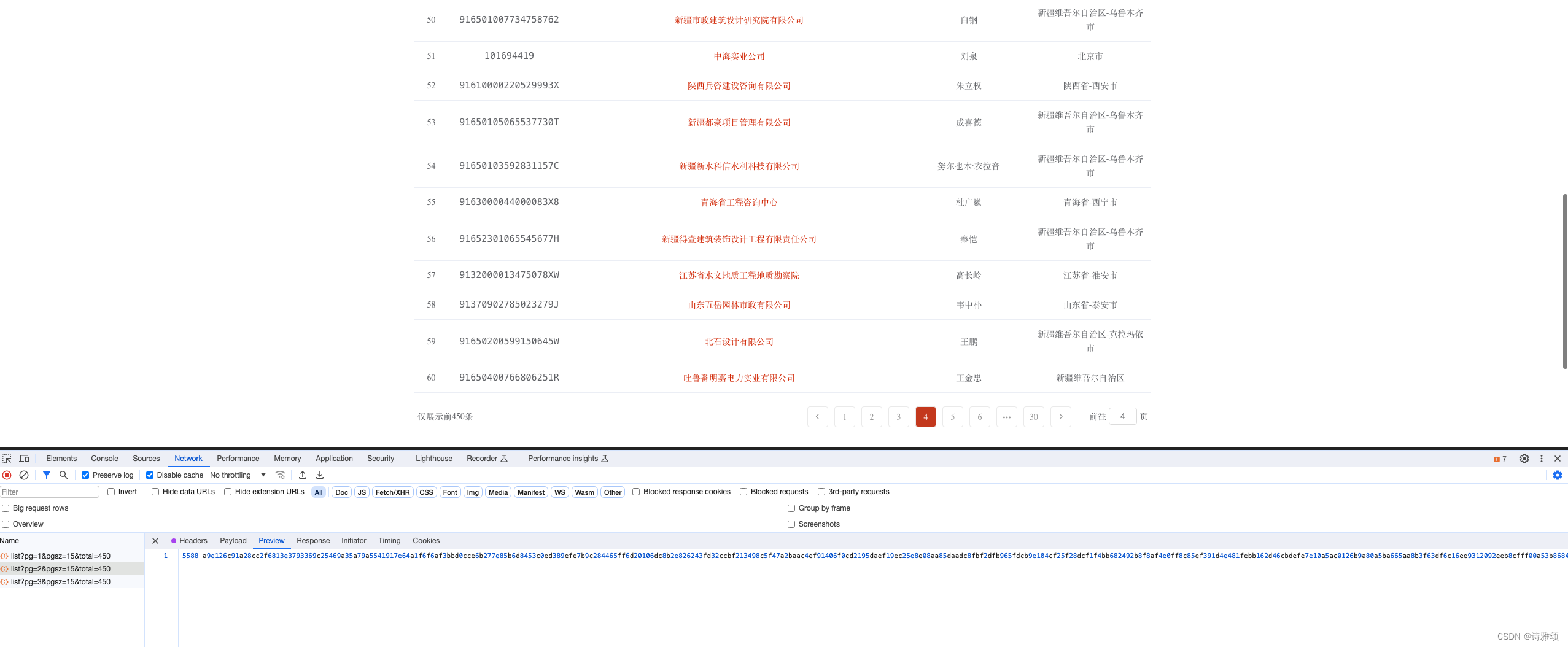Open the Performance insights tab
1568x647 pixels.
[x=567, y=459]
